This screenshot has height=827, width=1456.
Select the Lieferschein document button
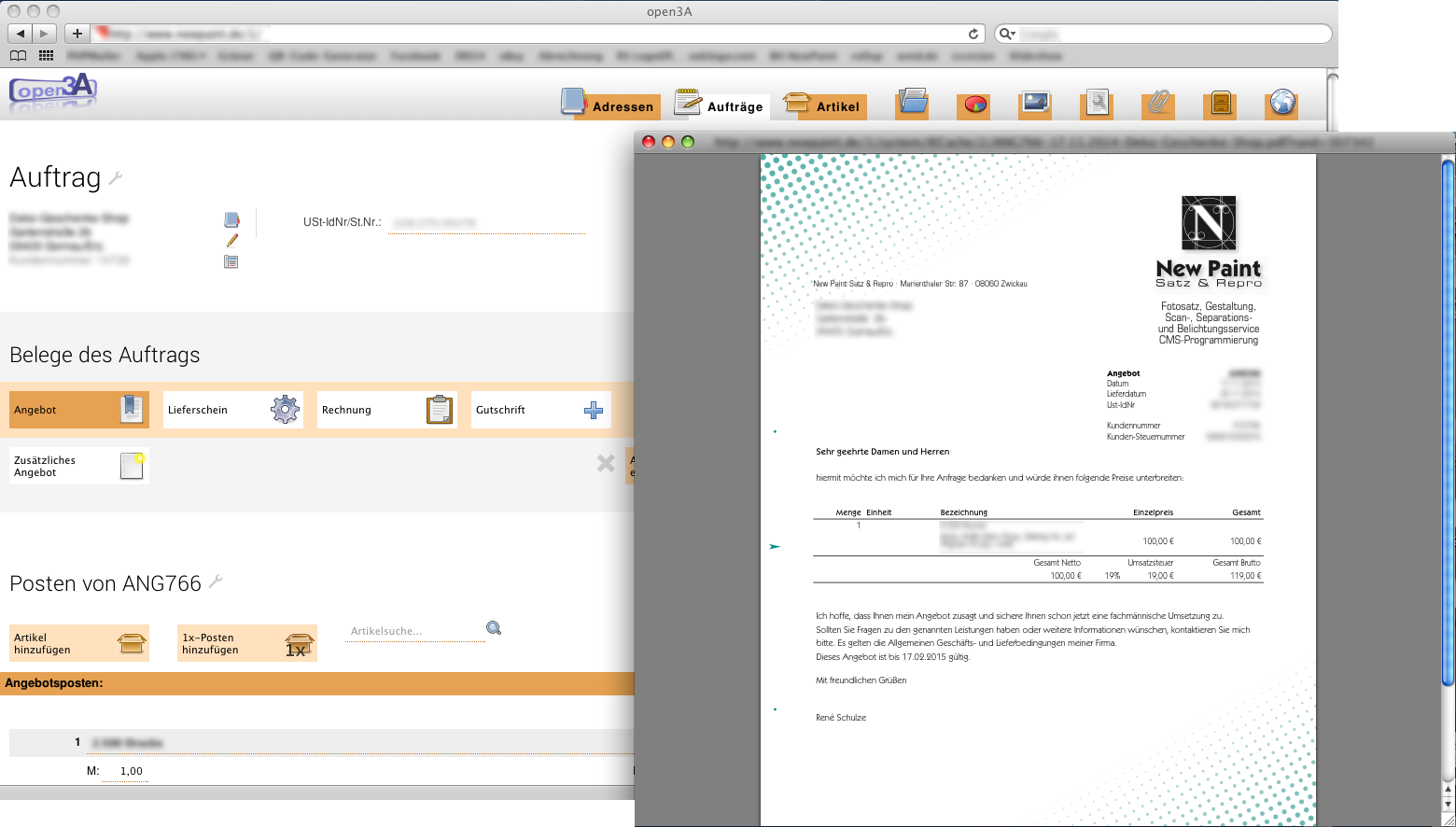click(232, 410)
